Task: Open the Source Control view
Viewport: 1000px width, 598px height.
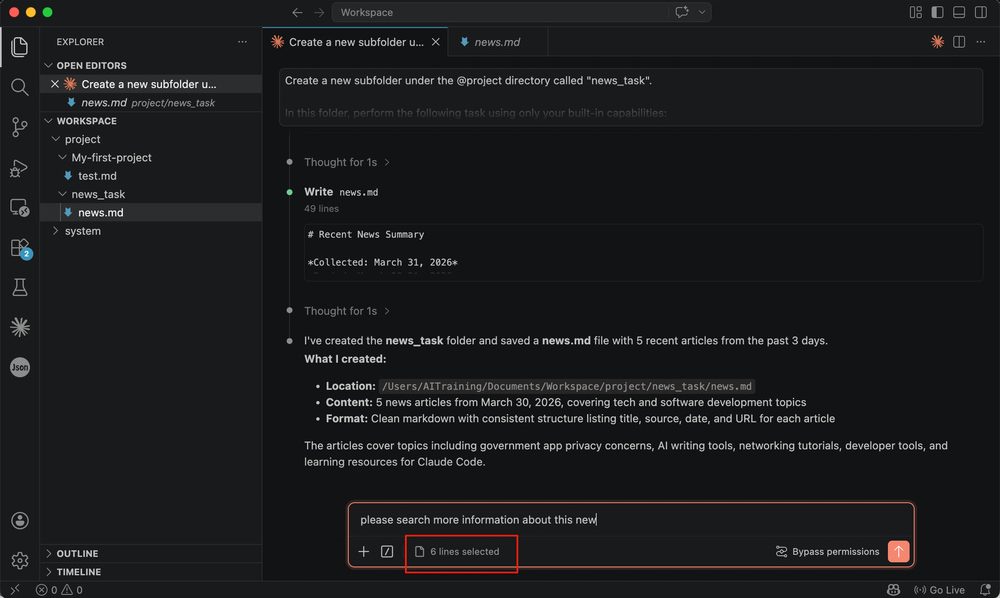Action: [x=19, y=127]
